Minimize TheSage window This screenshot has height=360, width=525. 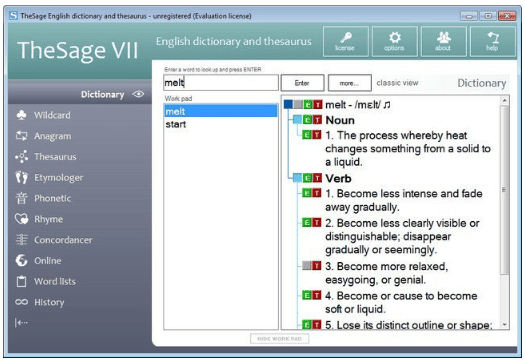[x=469, y=16]
